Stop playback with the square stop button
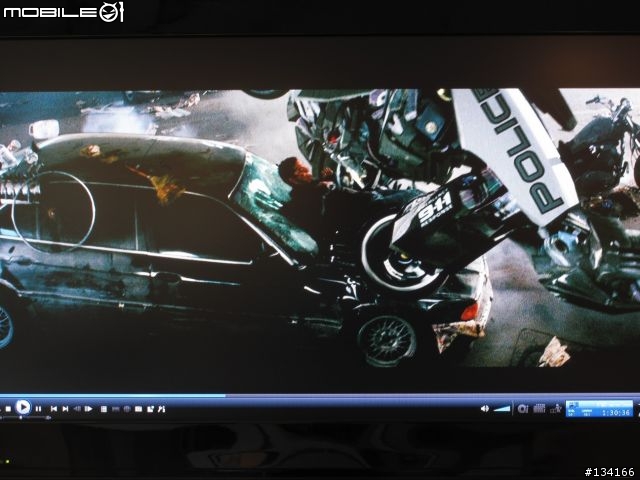Viewport: 640px width, 480px height. click(x=9, y=409)
